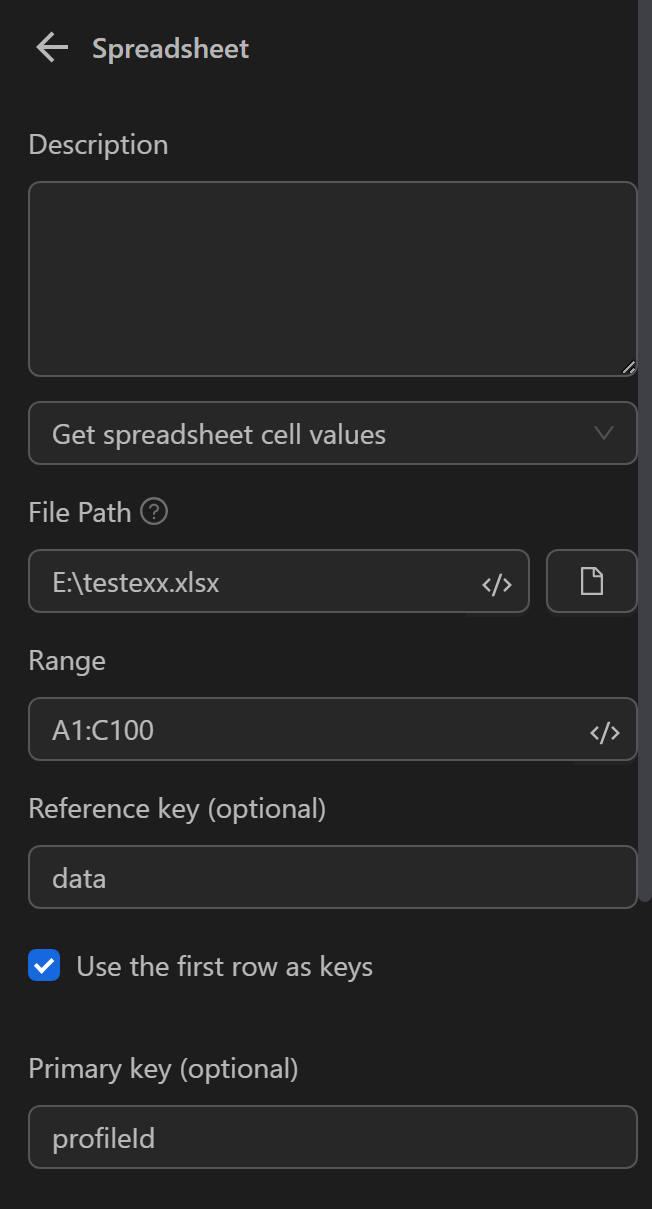Click the Description textarea resize handle
Image resolution: width=652 pixels, height=1209 pixels.
point(628,367)
